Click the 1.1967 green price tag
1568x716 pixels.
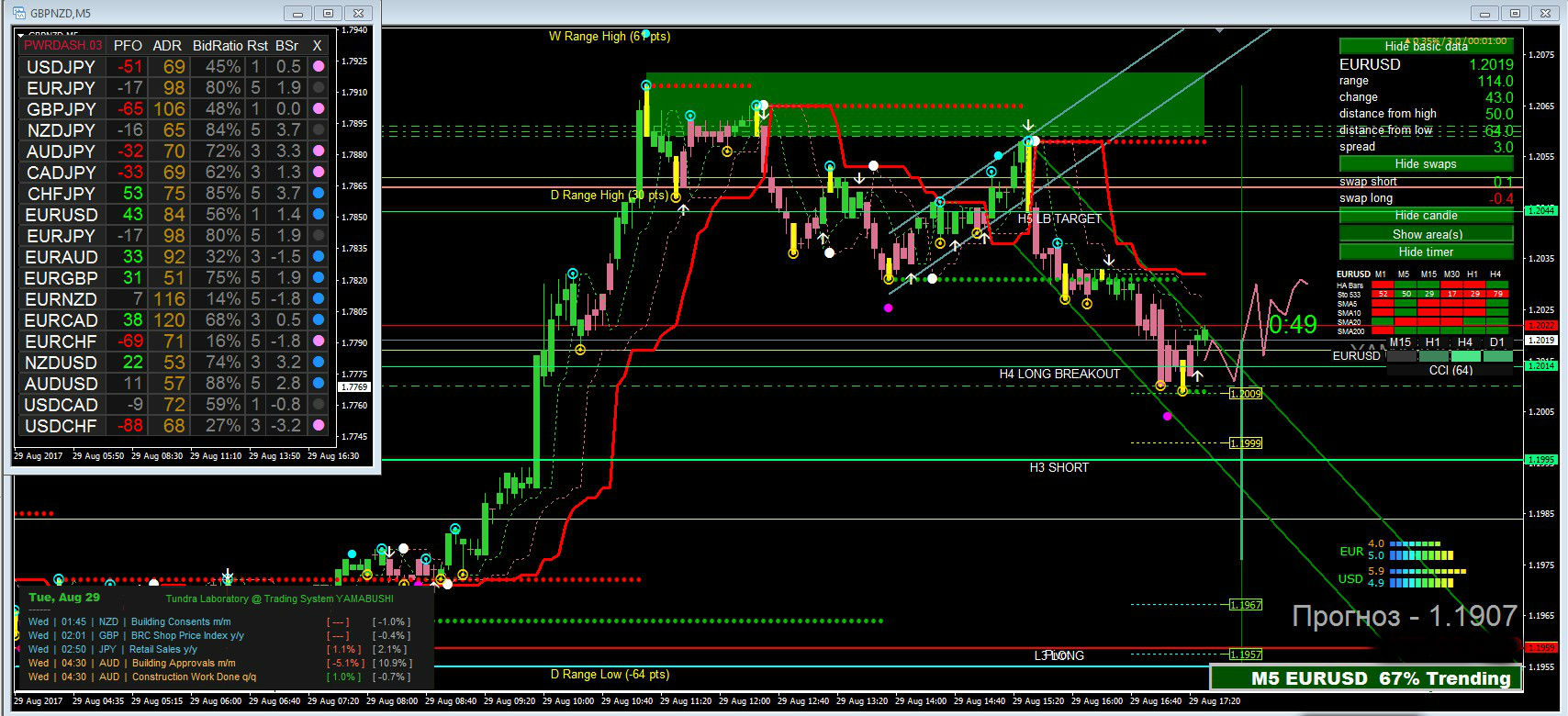click(1246, 605)
